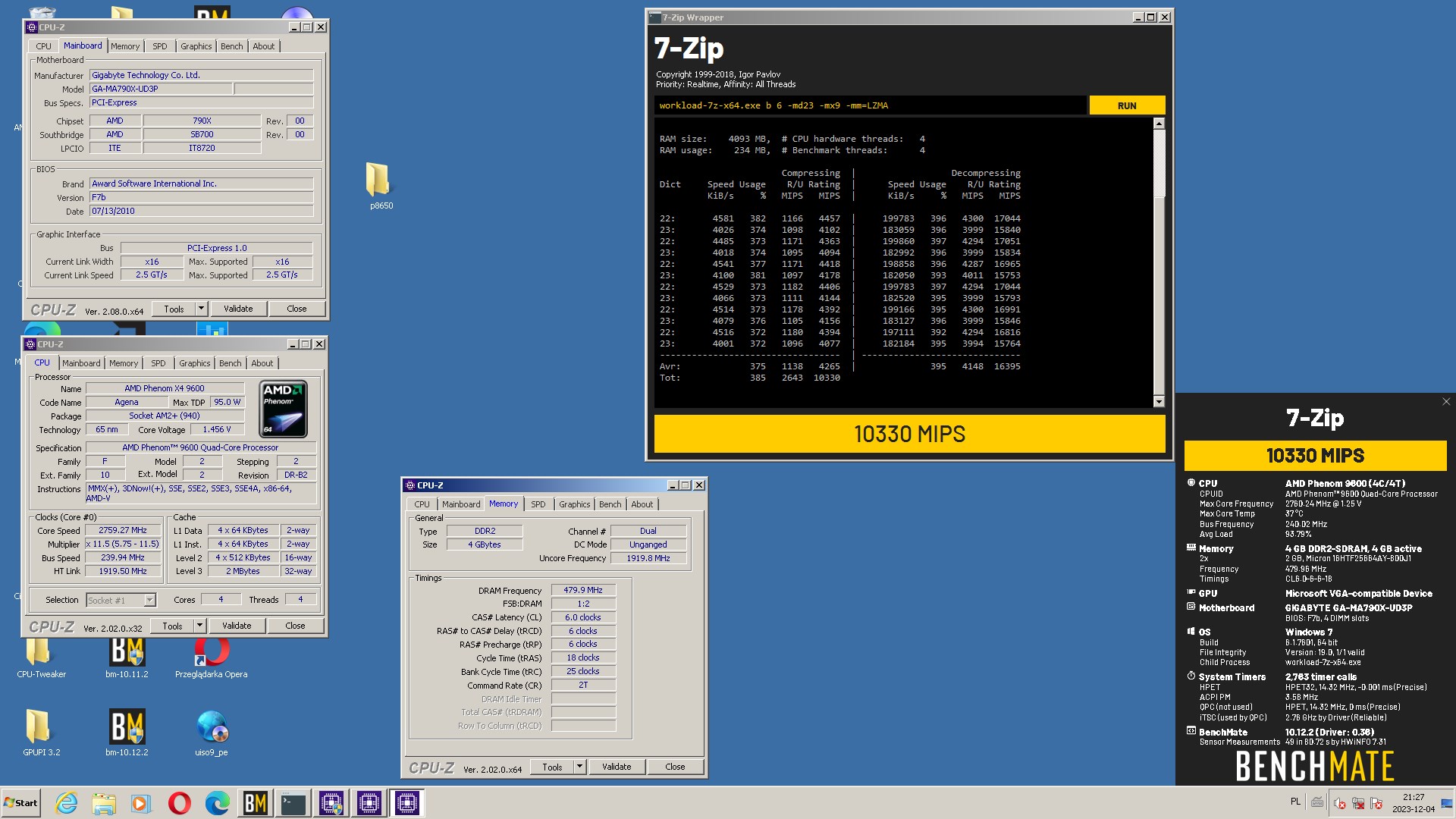Viewport: 1456px width, 819px height.
Task: Click RUN in the 7-Zip Wrapper
Action: 1127,105
